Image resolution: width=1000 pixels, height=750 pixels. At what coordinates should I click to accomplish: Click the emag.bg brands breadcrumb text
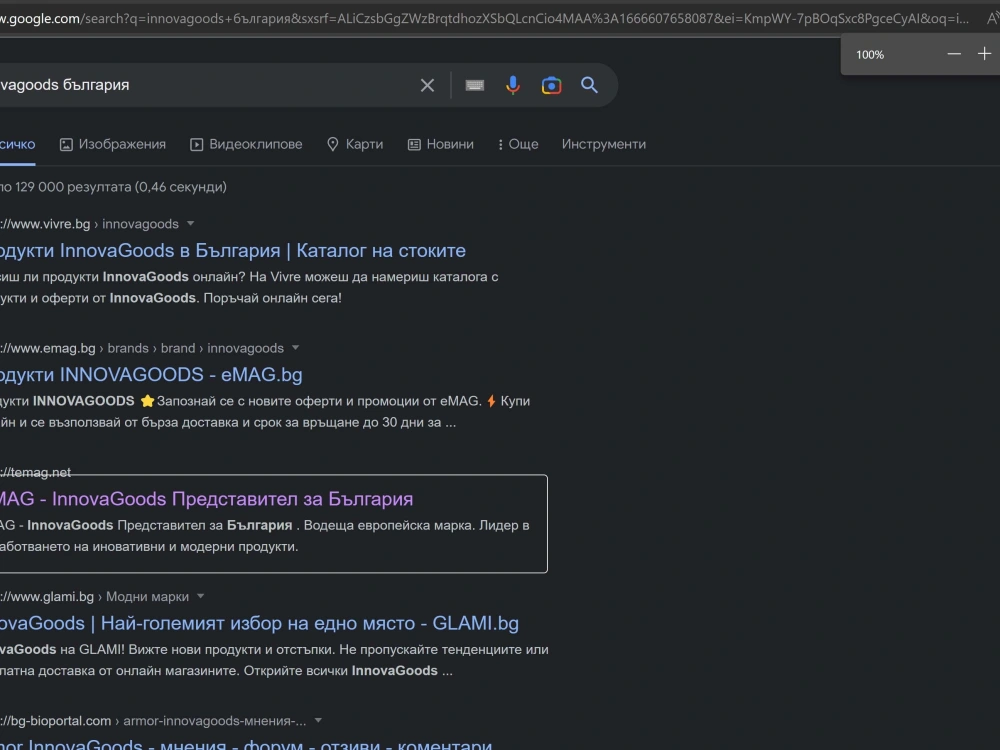(x=142, y=348)
